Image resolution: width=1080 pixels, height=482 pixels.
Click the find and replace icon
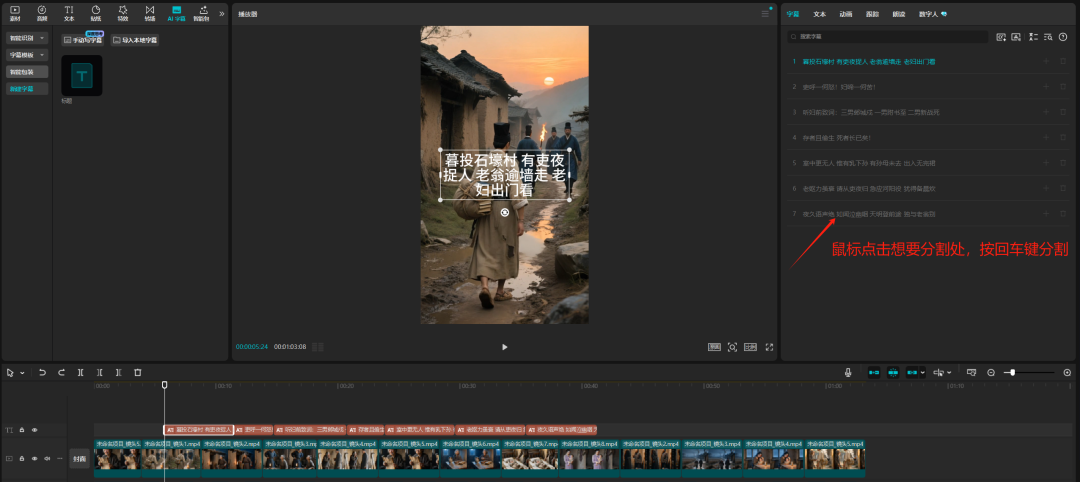1048,36
